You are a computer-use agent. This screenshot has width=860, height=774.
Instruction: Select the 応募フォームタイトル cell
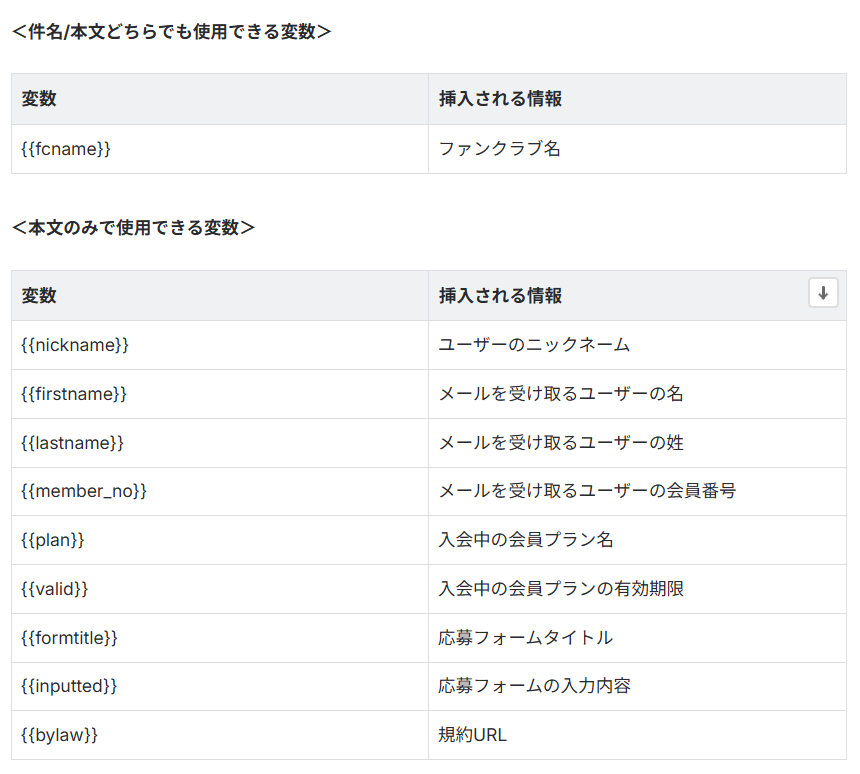[637, 638]
